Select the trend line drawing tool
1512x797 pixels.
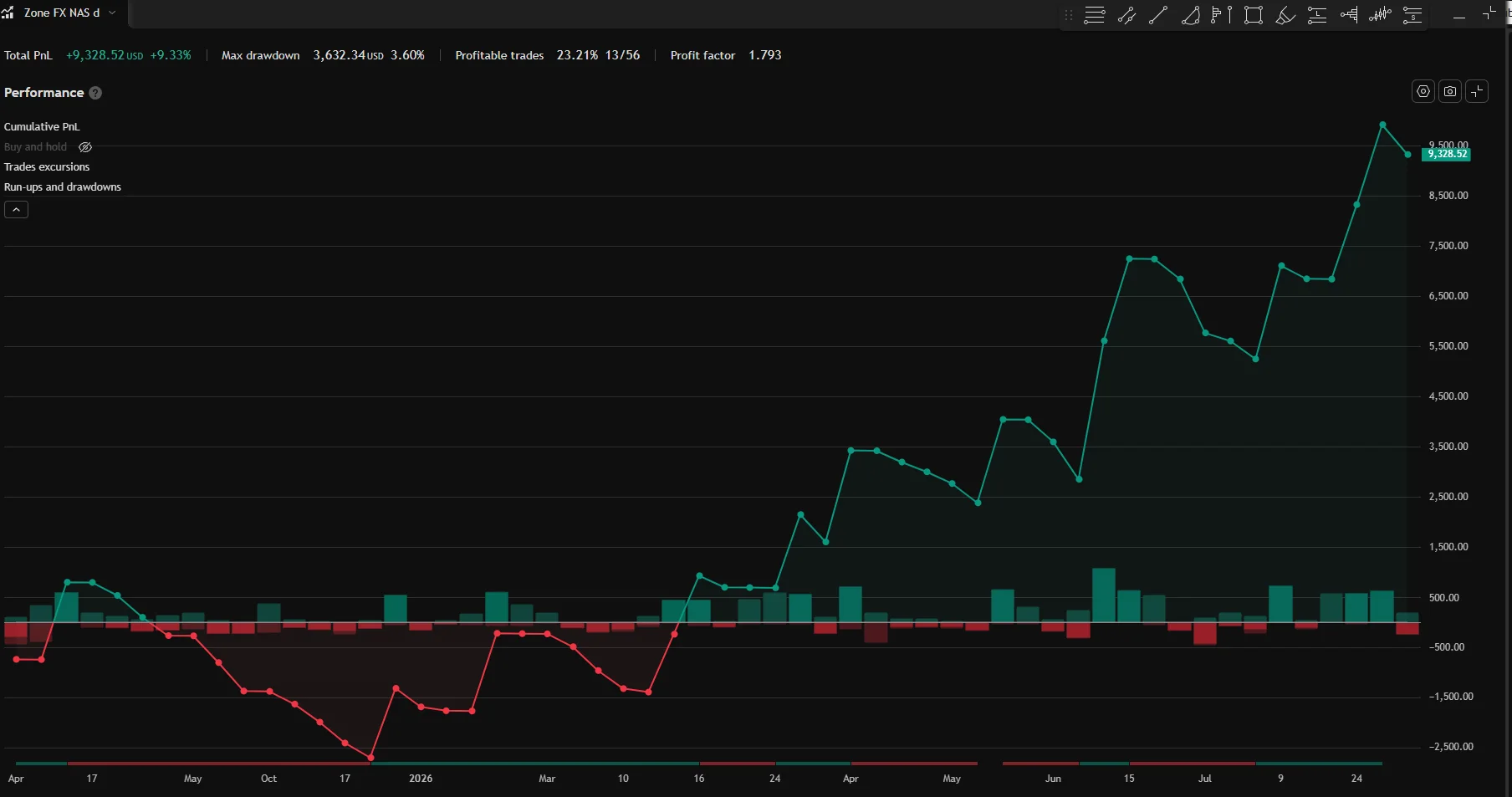click(x=1158, y=15)
